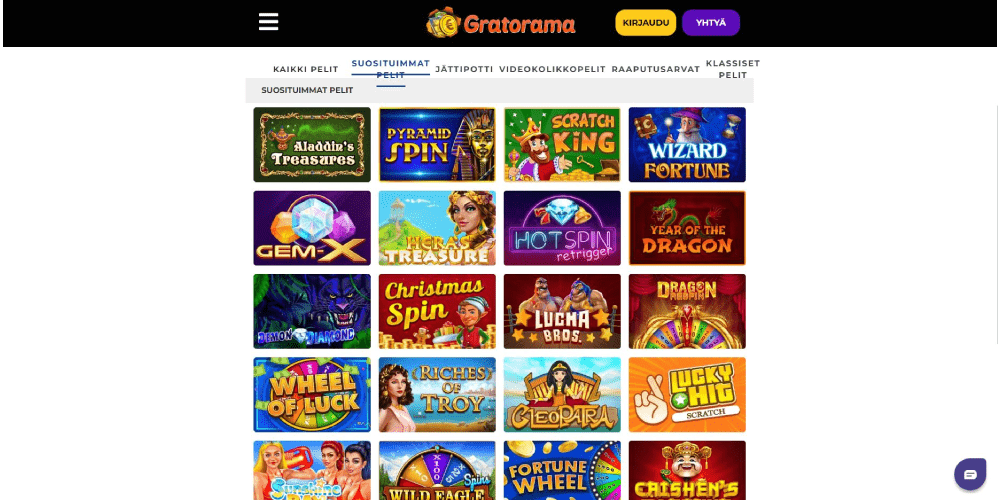
Task: Launch the Pyramid Spin game
Action: (437, 145)
